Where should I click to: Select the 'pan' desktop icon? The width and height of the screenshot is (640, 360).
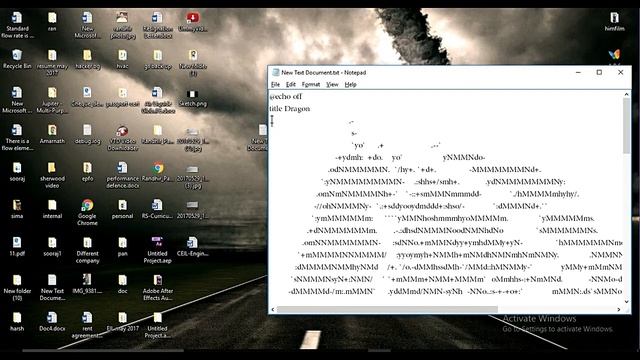pos(122,247)
